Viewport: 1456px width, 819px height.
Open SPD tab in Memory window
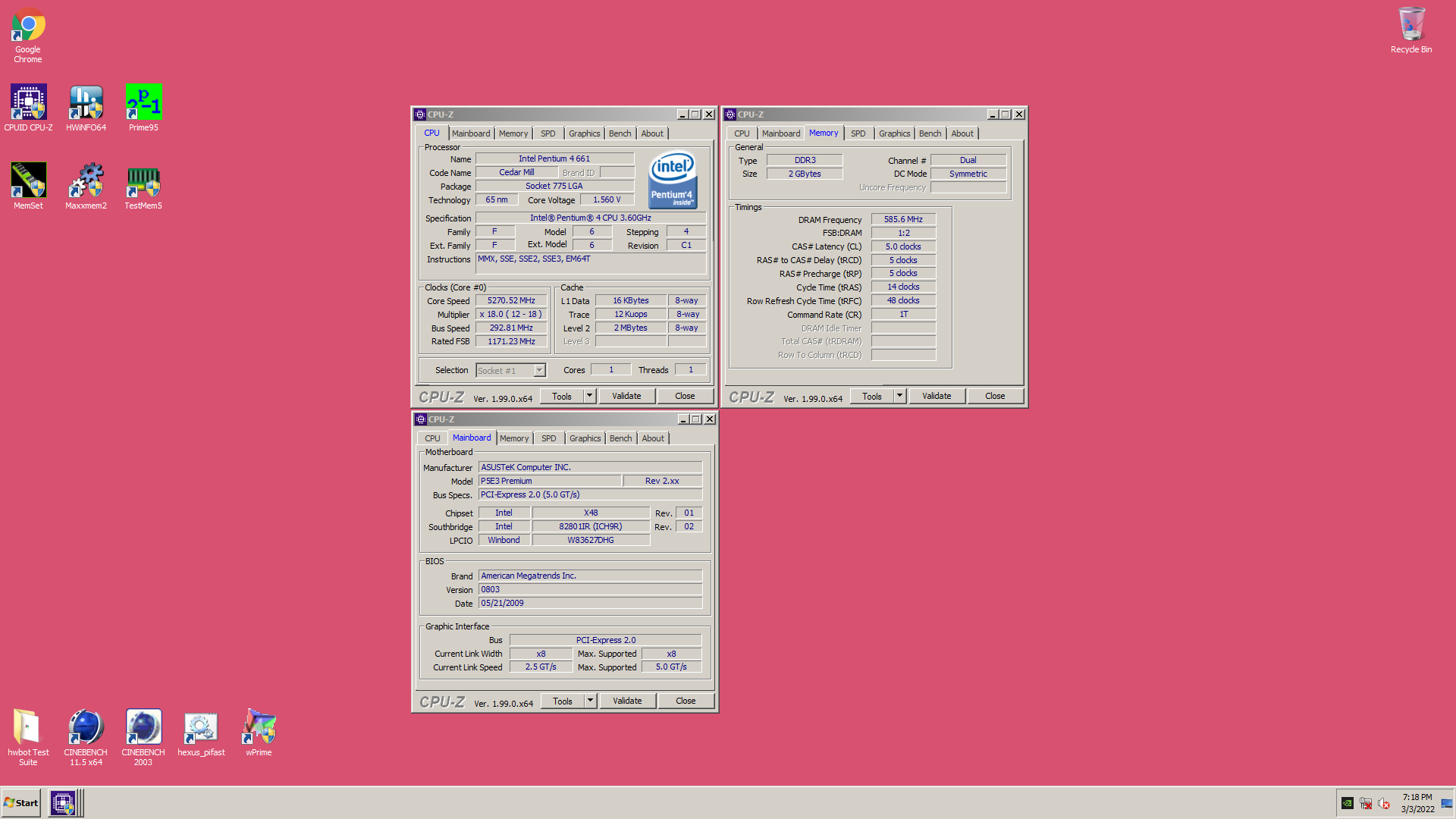click(858, 133)
